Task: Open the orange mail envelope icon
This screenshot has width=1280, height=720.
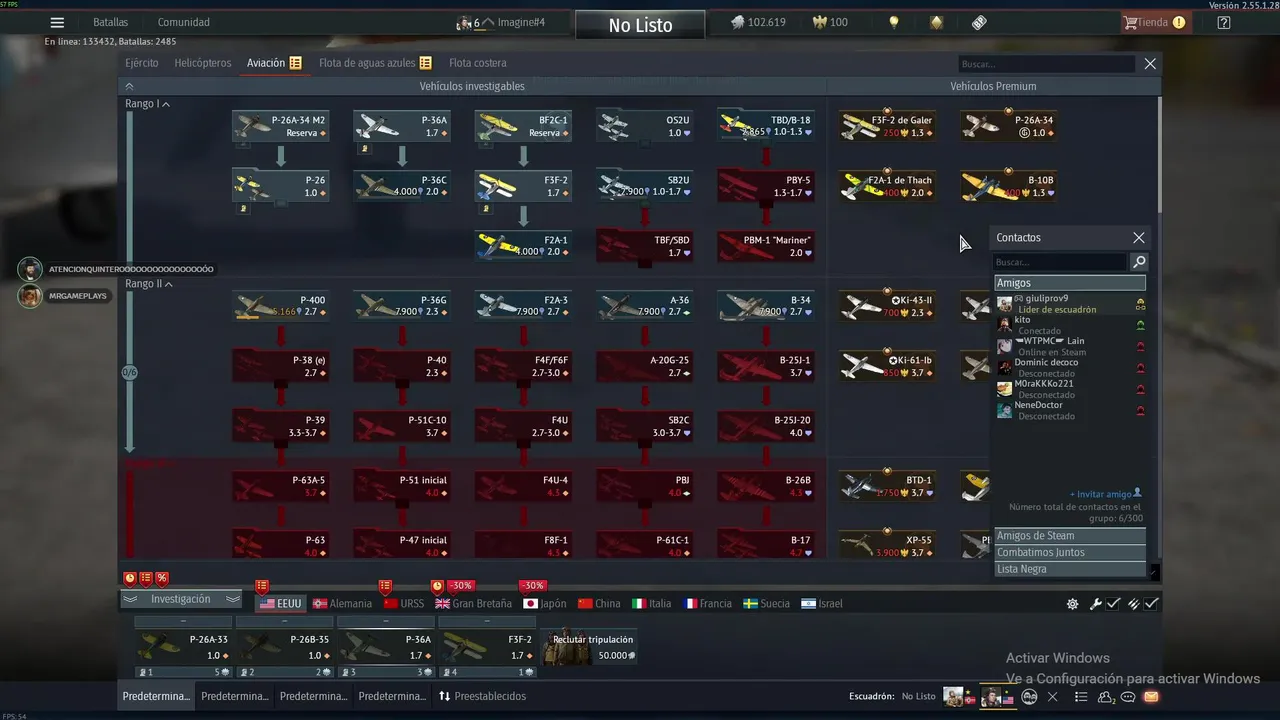Action: tap(1151, 697)
